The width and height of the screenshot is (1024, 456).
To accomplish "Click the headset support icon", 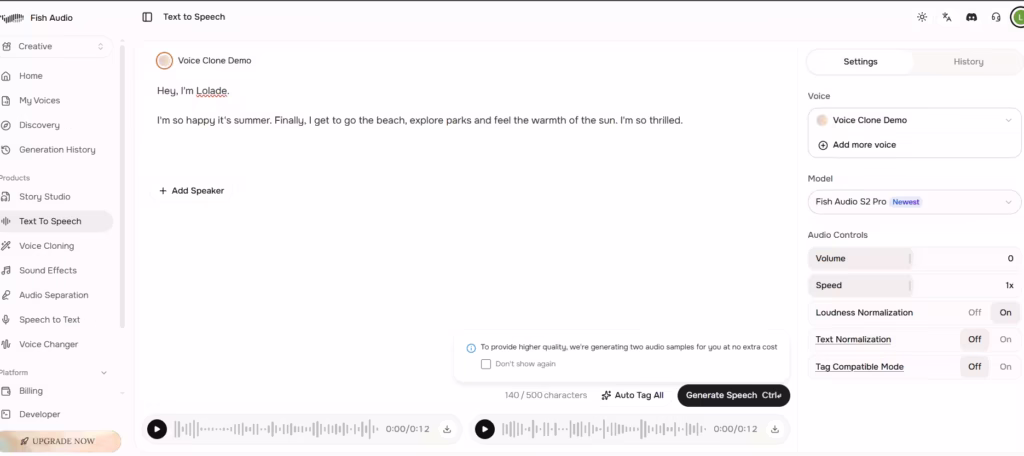I will point(996,17).
